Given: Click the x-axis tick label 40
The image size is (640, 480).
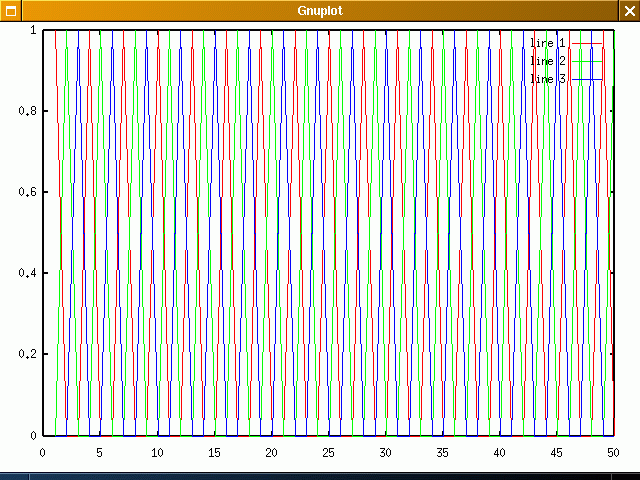Looking at the screenshot, I should [499, 453].
